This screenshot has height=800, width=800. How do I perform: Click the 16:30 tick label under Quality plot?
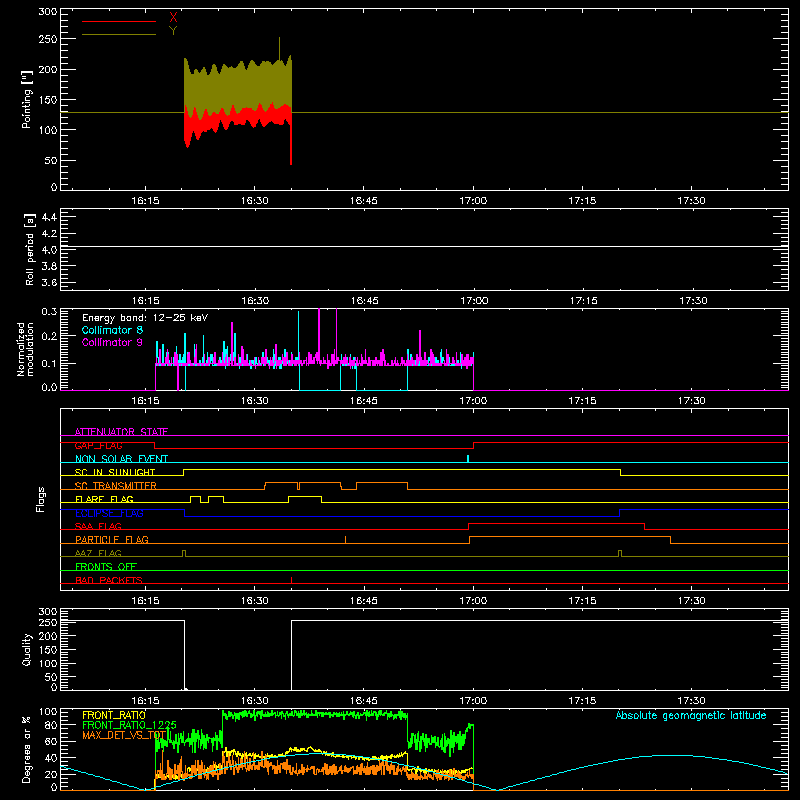[x=255, y=701]
